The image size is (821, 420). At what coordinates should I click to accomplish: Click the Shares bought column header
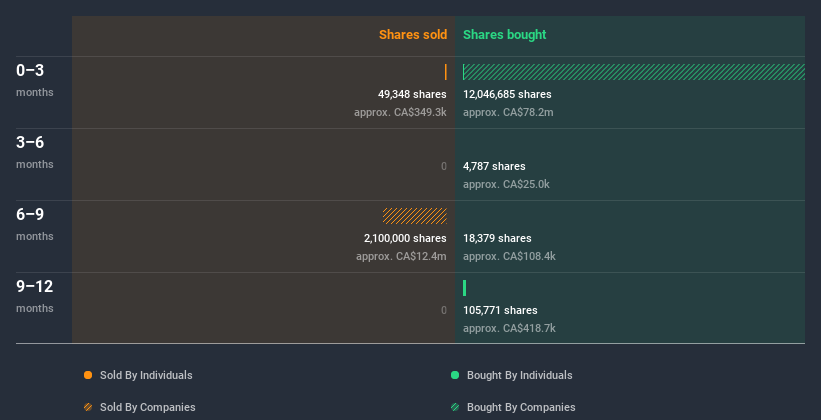coord(505,35)
